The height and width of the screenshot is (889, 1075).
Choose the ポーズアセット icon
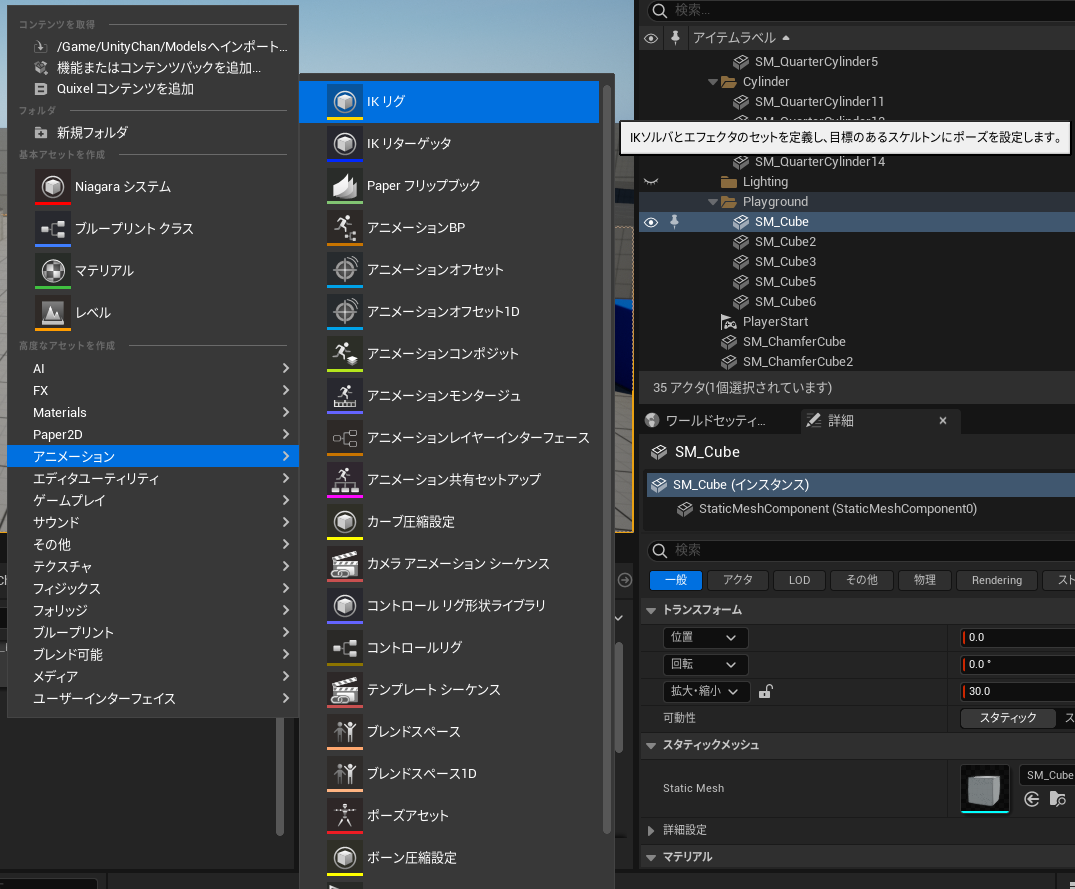(345, 816)
